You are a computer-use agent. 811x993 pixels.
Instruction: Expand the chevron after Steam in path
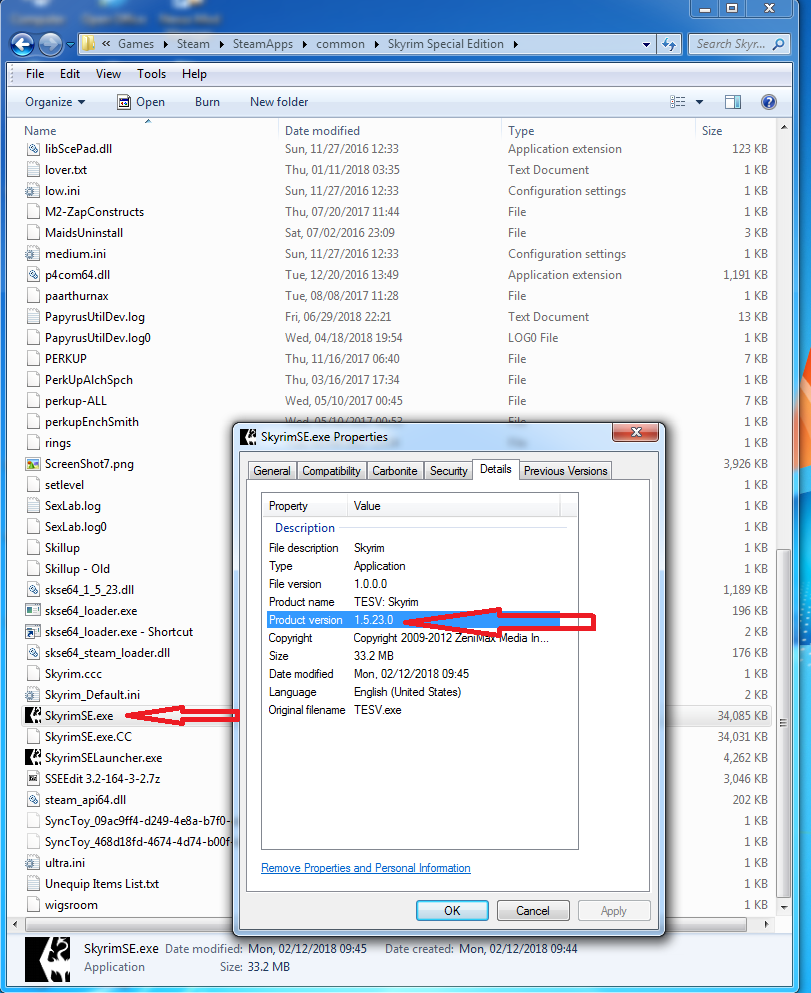[x=222, y=44]
